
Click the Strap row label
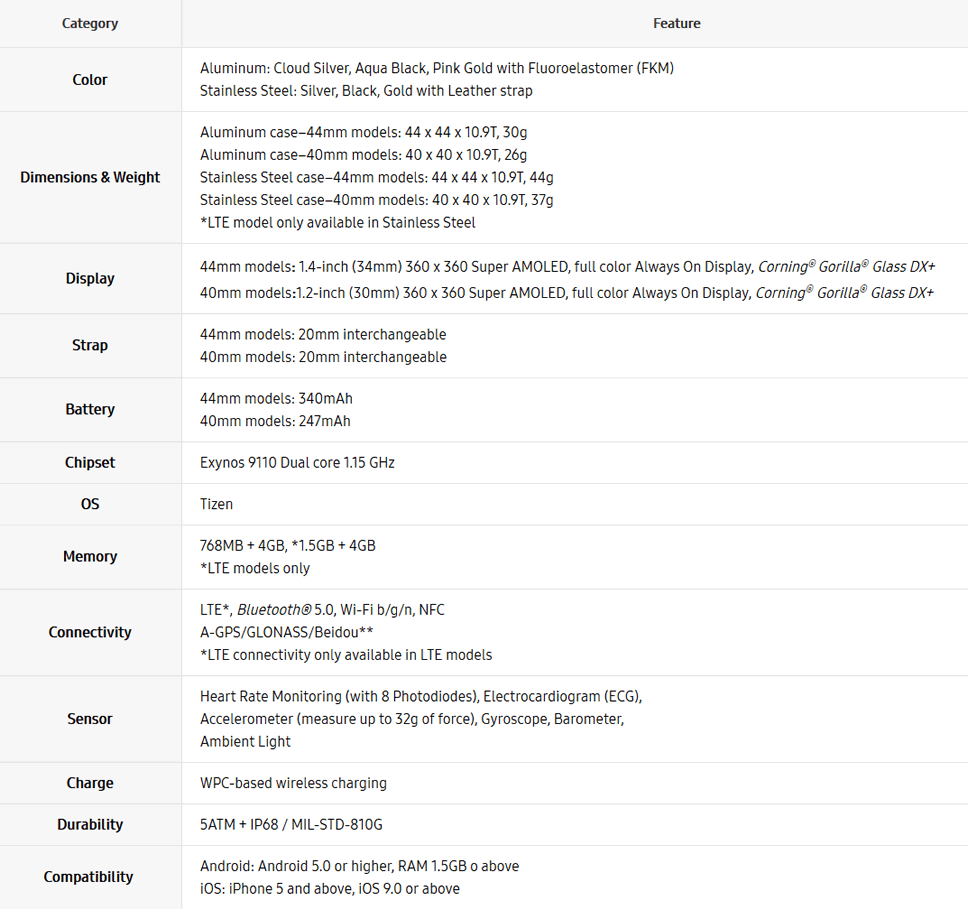90,345
